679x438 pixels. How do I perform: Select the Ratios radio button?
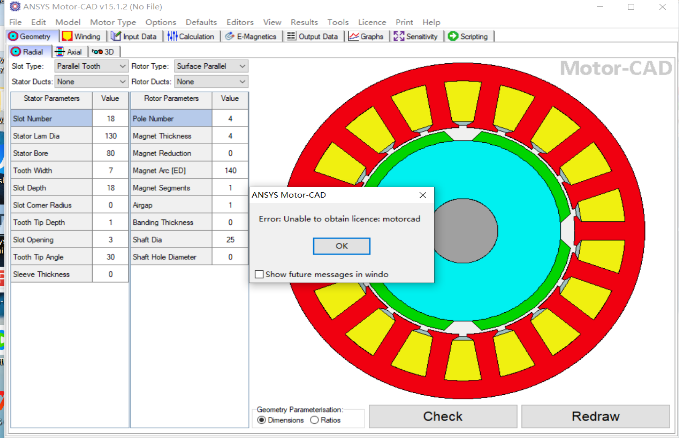click(x=315, y=420)
